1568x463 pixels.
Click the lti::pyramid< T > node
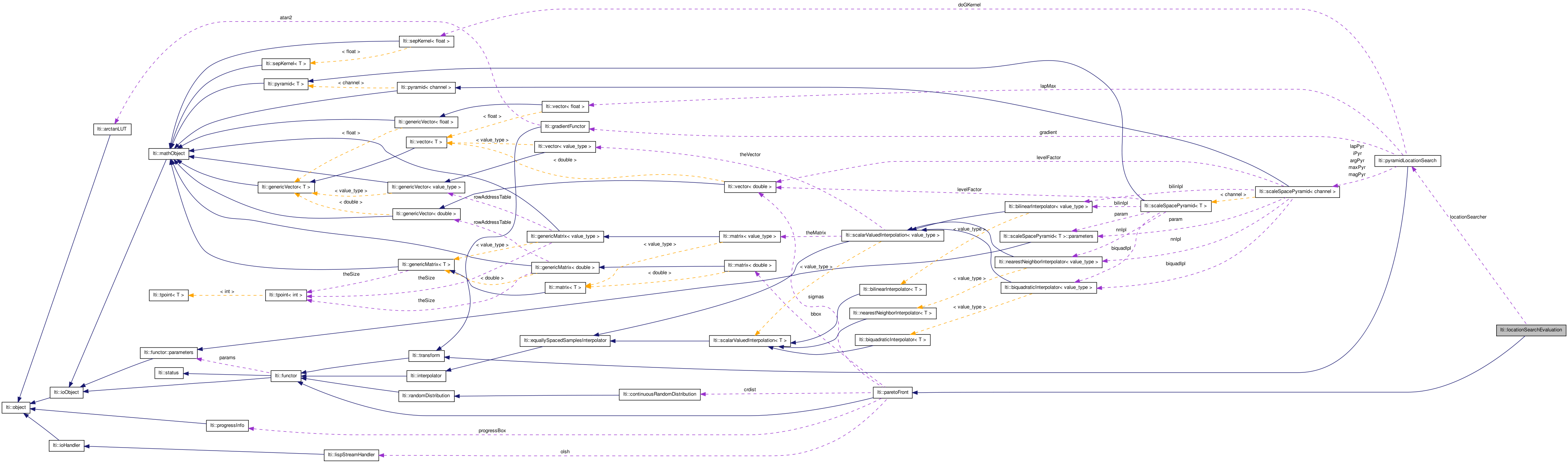pos(286,84)
